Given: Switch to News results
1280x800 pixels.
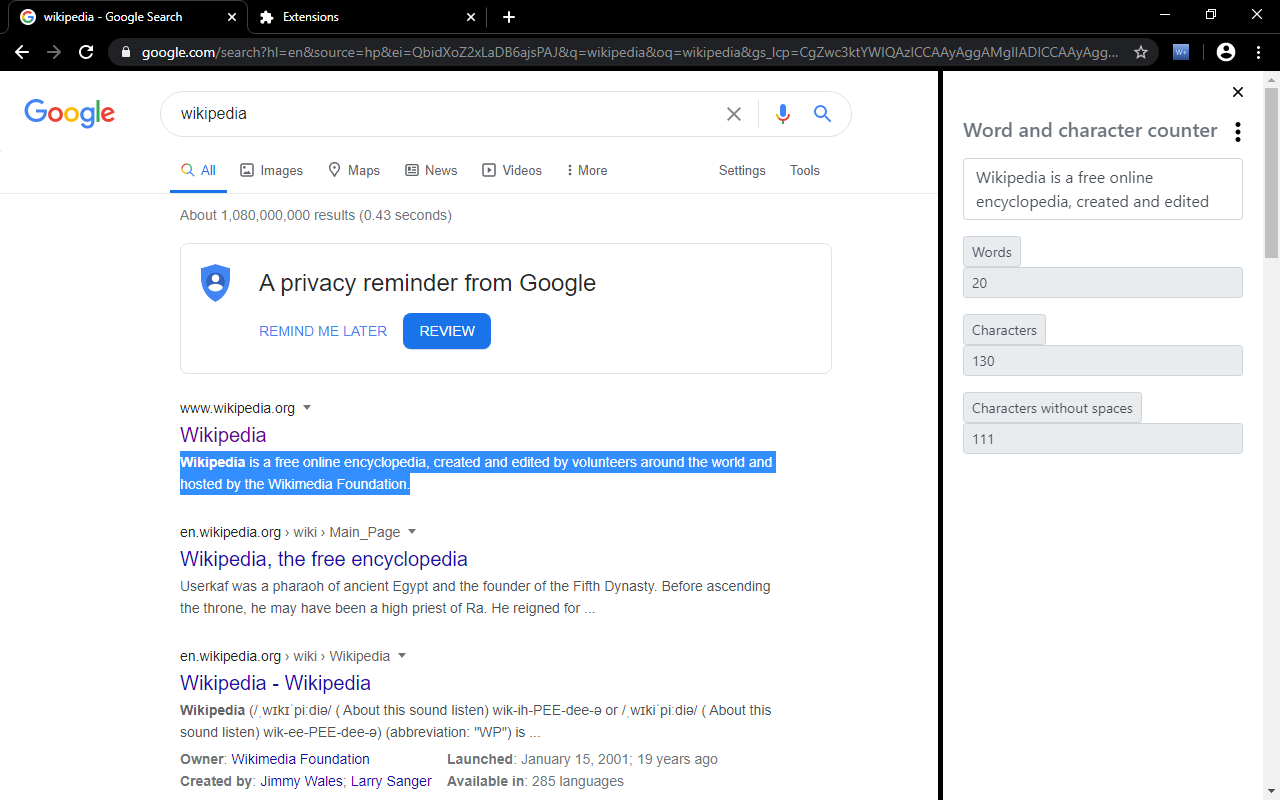Looking at the screenshot, I should pos(431,171).
